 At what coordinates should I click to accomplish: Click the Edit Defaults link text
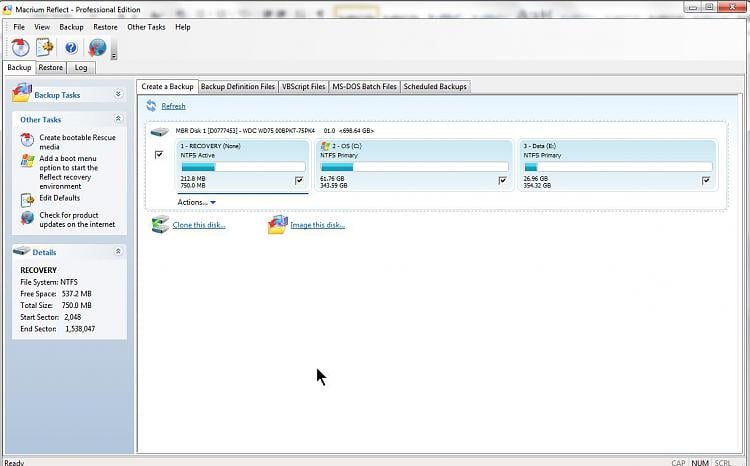(60, 198)
